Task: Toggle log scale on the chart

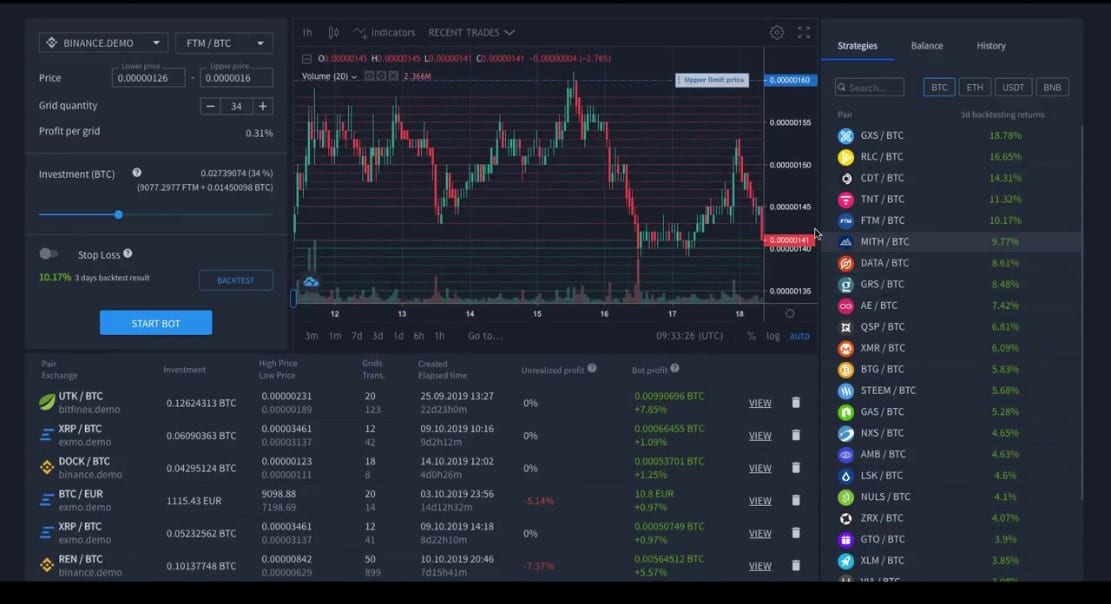Action: [x=773, y=336]
